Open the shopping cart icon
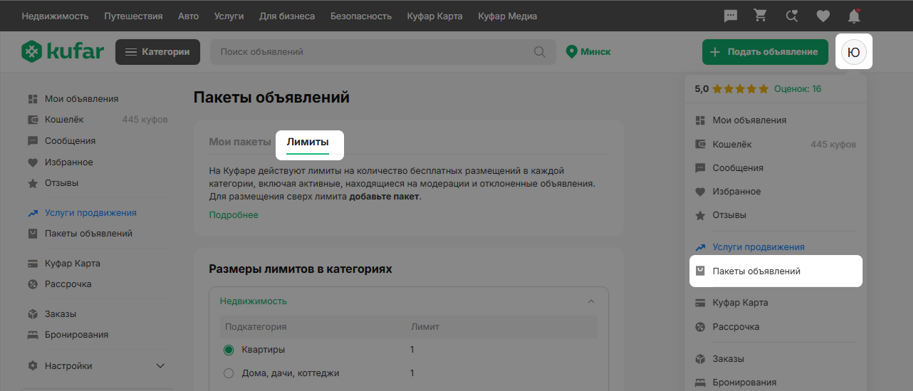This screenshot has height=391, width=913. pos(760,16)
